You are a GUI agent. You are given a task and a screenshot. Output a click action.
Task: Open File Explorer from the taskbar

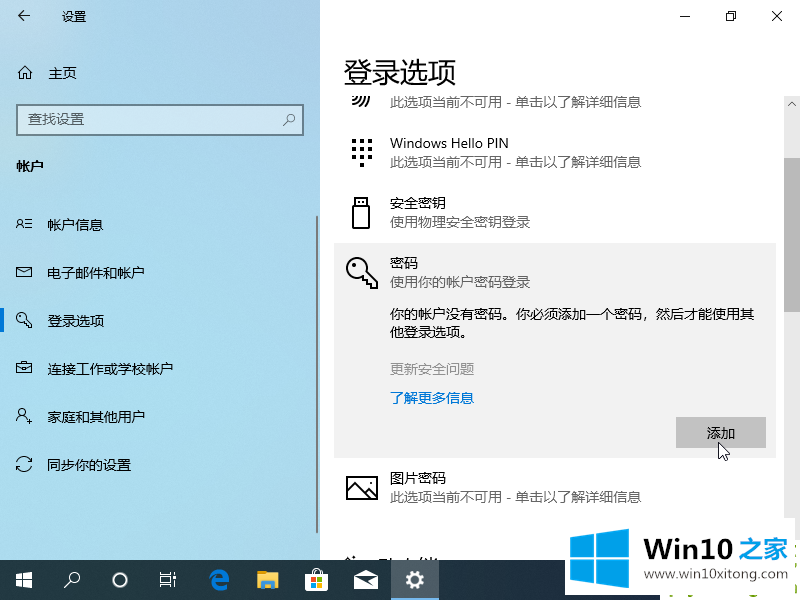(x=267, y=579)
